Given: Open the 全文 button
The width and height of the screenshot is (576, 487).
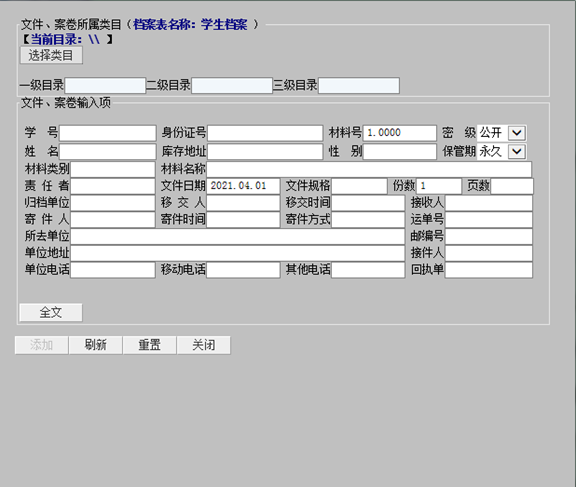Looking at the screenshot, I should pos(51,313).
